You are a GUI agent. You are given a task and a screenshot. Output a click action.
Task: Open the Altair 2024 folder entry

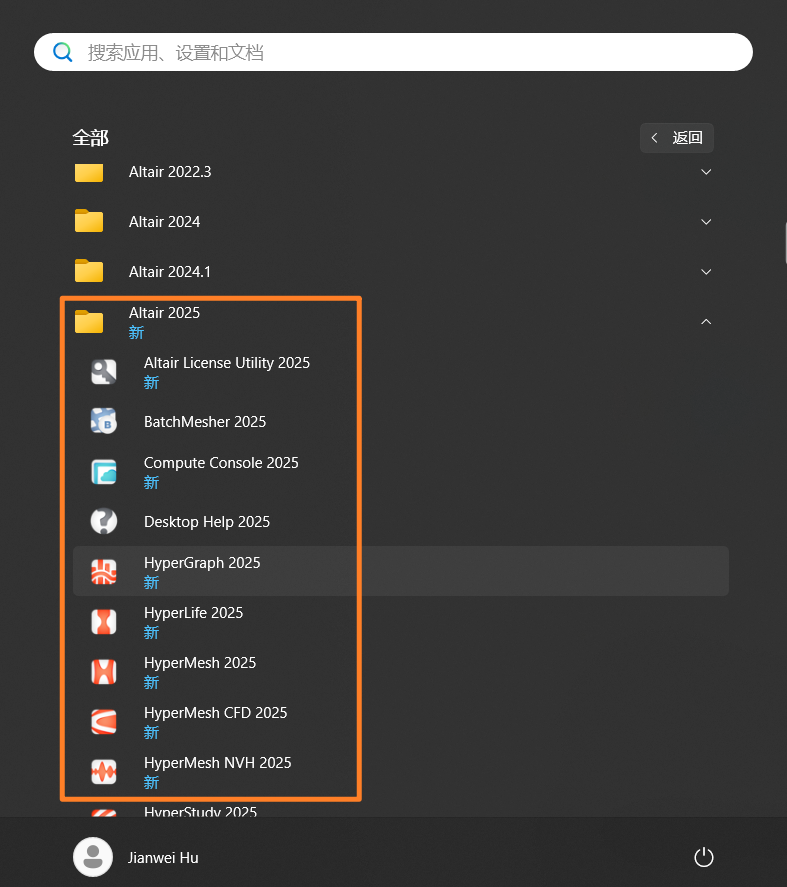coord(164,222)
